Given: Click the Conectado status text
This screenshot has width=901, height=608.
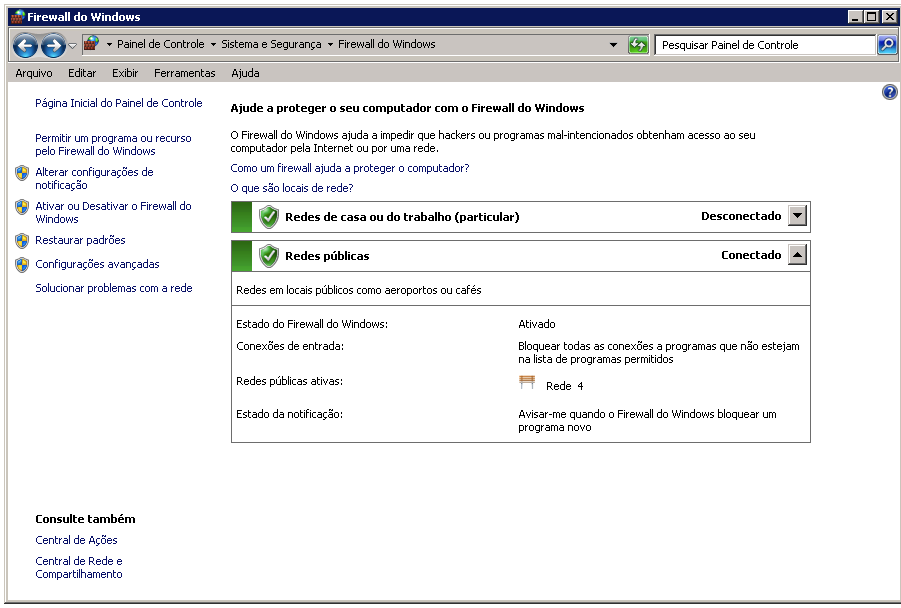Looking at the screenshot, I should point(751,255).
